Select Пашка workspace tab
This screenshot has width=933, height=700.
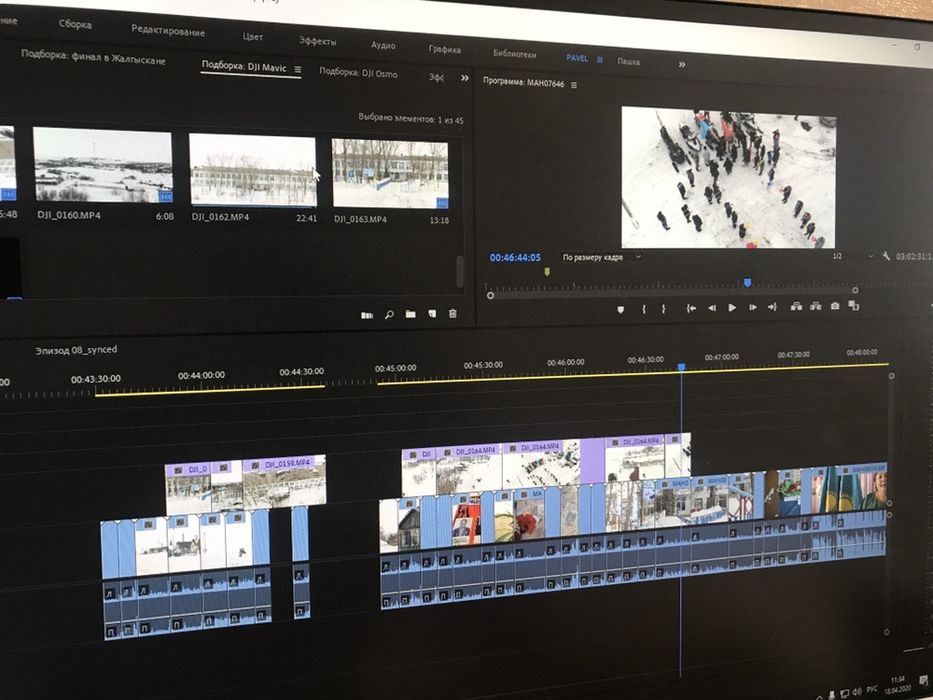click(x=628, y=61)
